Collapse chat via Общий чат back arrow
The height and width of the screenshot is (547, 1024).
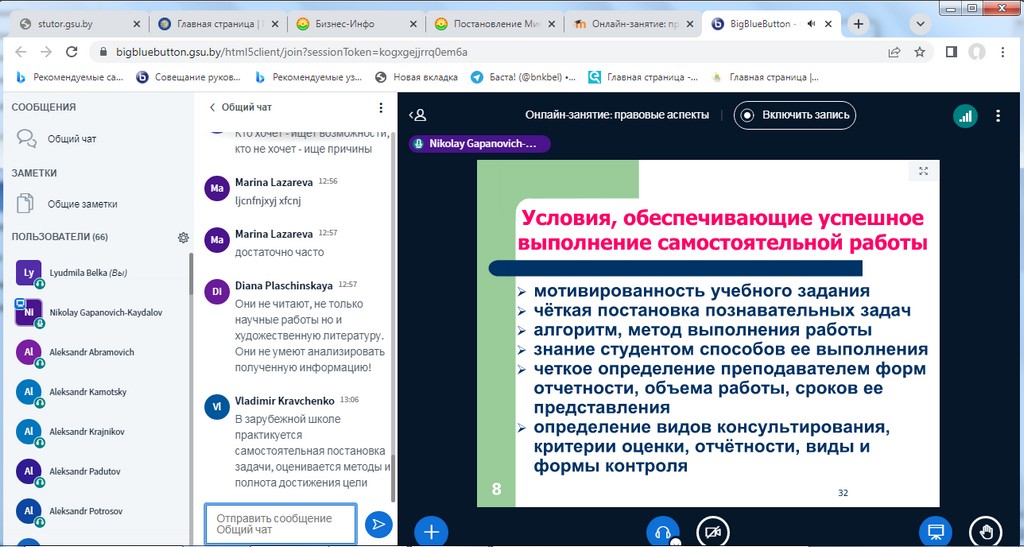click(x=212, y=107)
